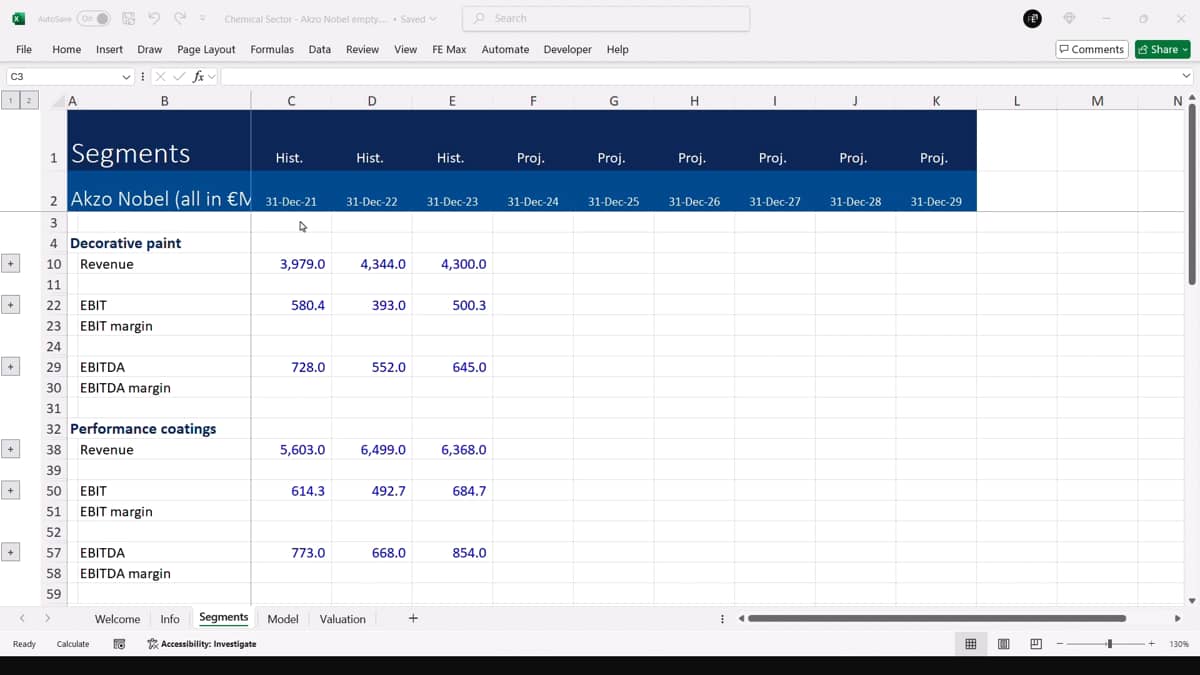This screenshot has width=1200, height=675.
Task: Click the previous sheet navigation arrow
Action: [22, 619]
